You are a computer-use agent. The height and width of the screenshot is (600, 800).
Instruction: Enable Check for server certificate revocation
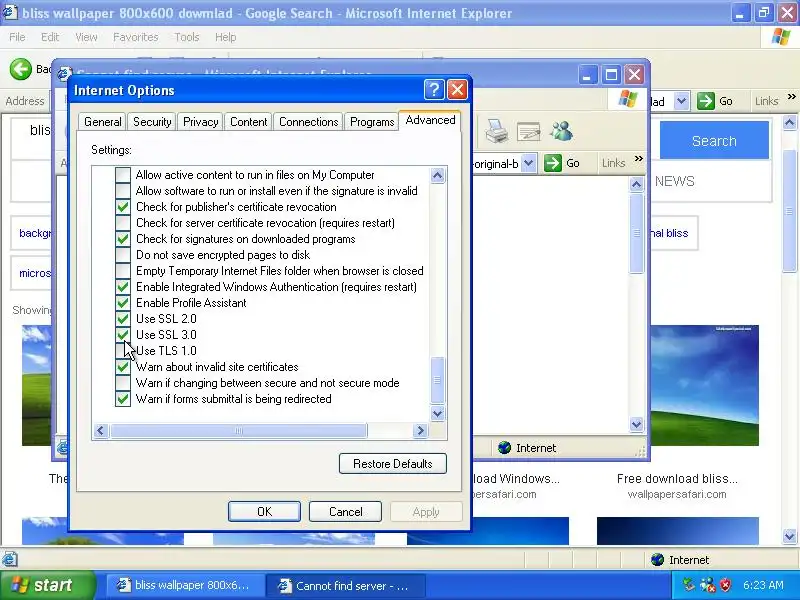tap(122, 222)
